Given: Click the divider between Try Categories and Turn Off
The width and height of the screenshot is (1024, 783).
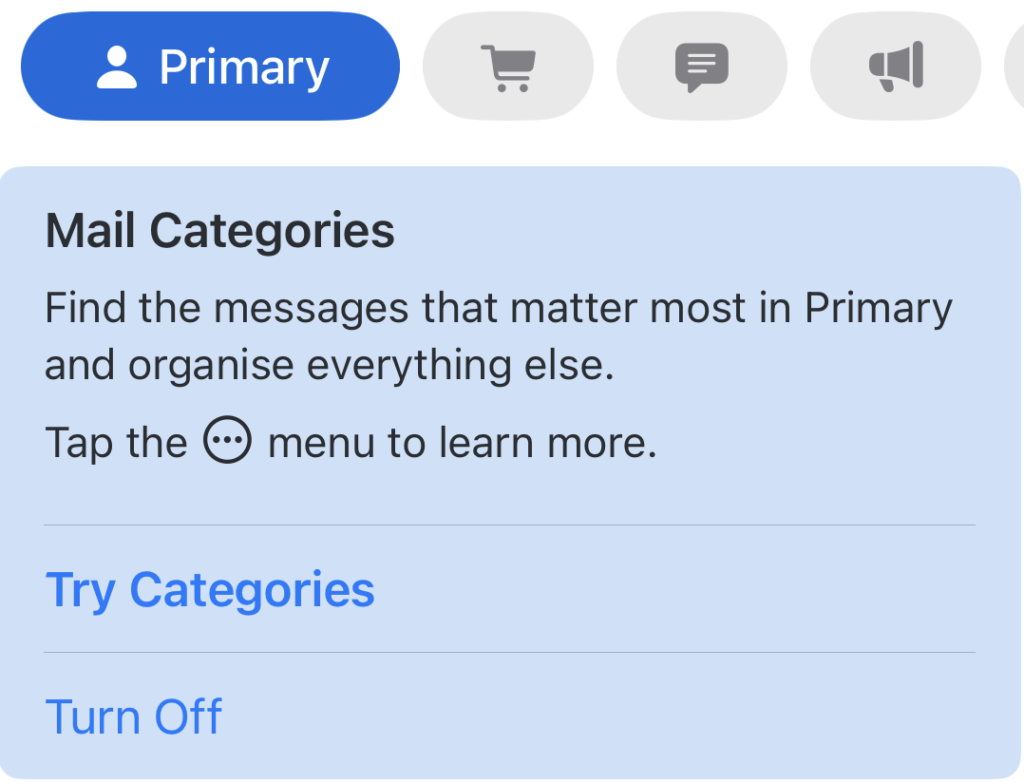Looking at the screenshot, I should [x=510, y=653].
